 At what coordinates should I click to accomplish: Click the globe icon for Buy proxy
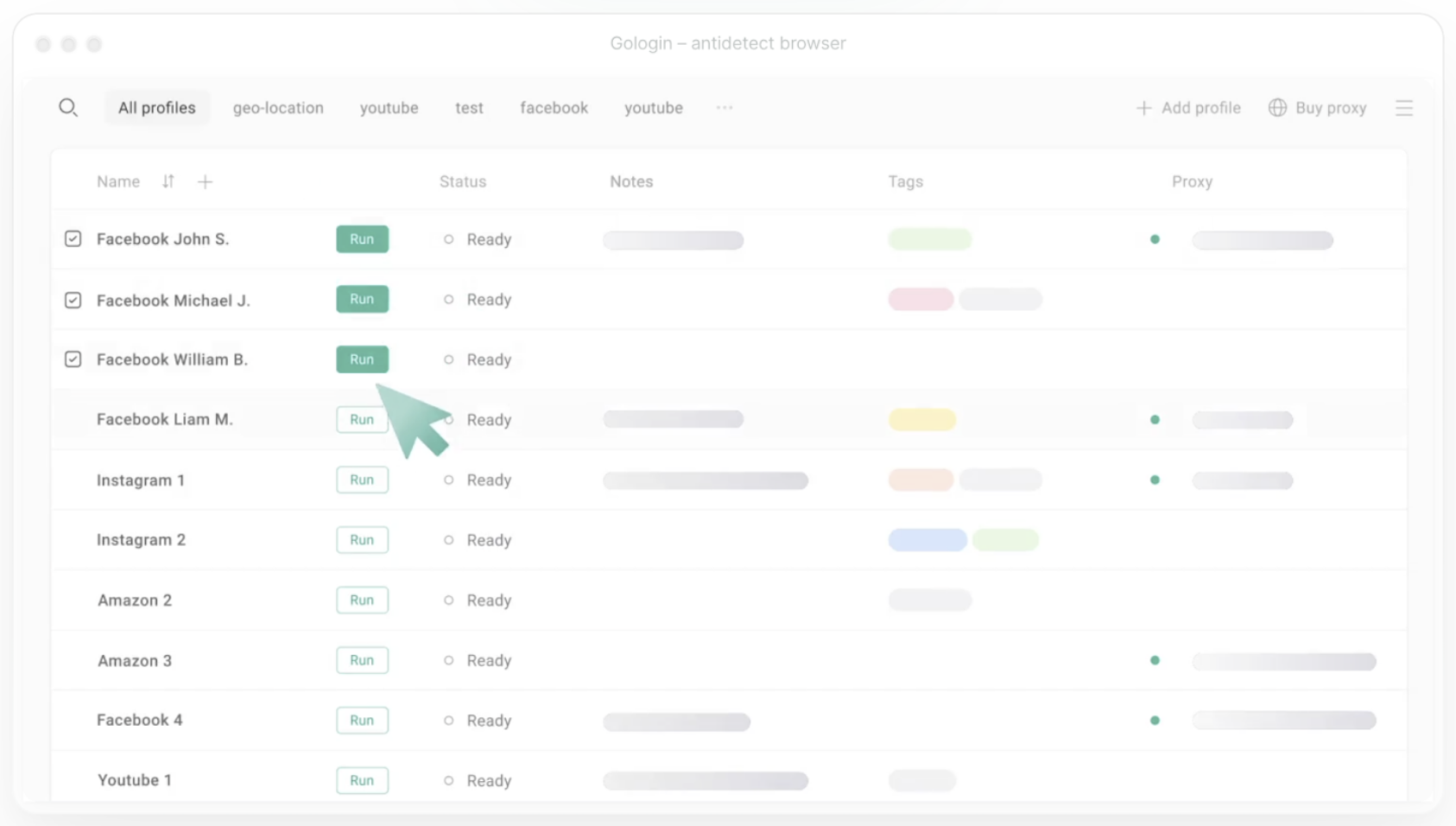point(1277,108)
